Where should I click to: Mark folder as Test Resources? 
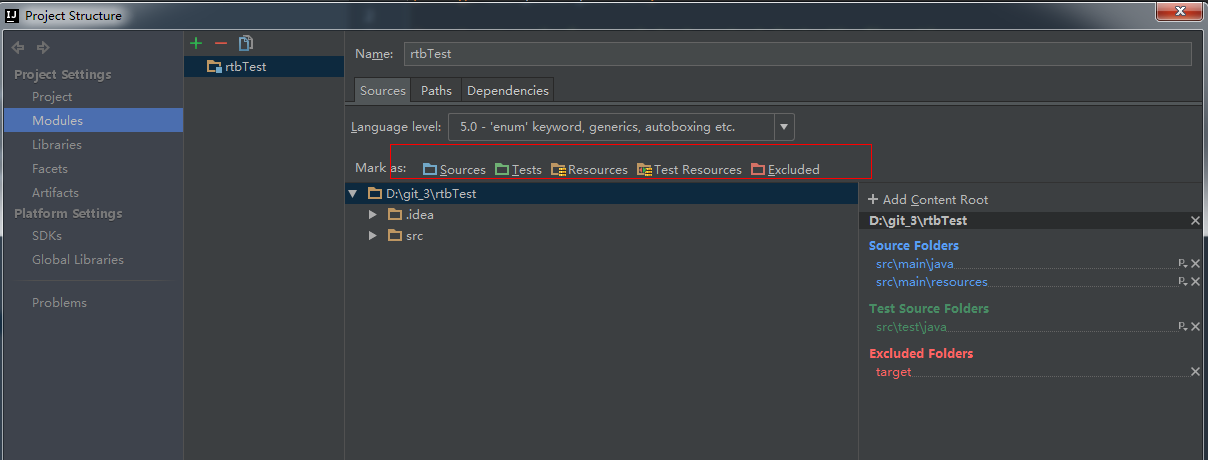tap(689, 170)
